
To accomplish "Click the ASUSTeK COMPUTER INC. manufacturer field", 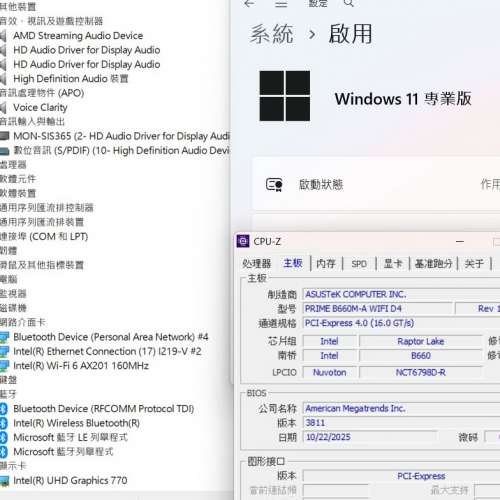I will (x=401, y=294).
